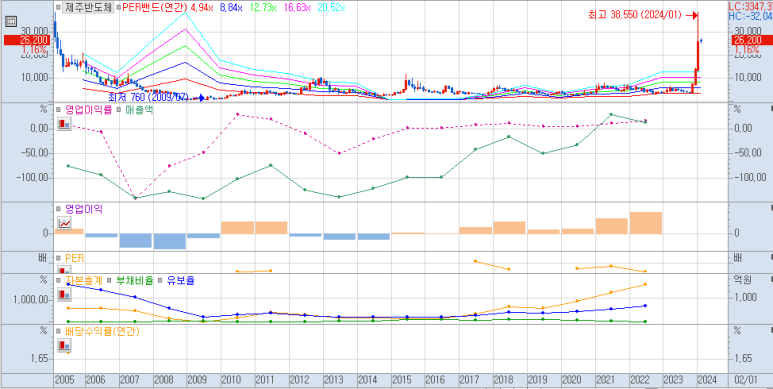Select the 매출액 legend label
Screen dimensions: 773x389
tap(139, 109)
